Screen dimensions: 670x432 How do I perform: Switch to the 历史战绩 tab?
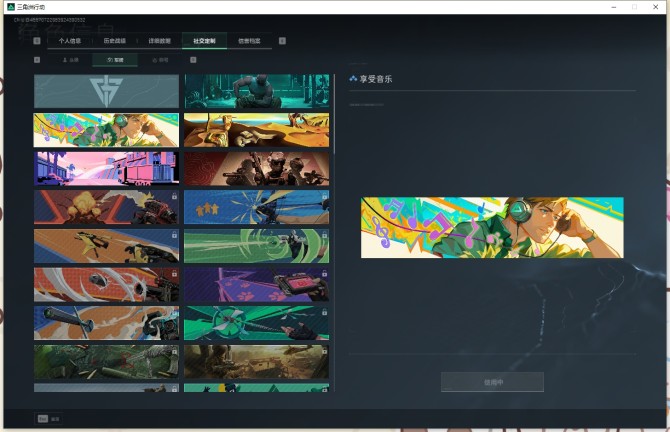click(x=115, y=41)
